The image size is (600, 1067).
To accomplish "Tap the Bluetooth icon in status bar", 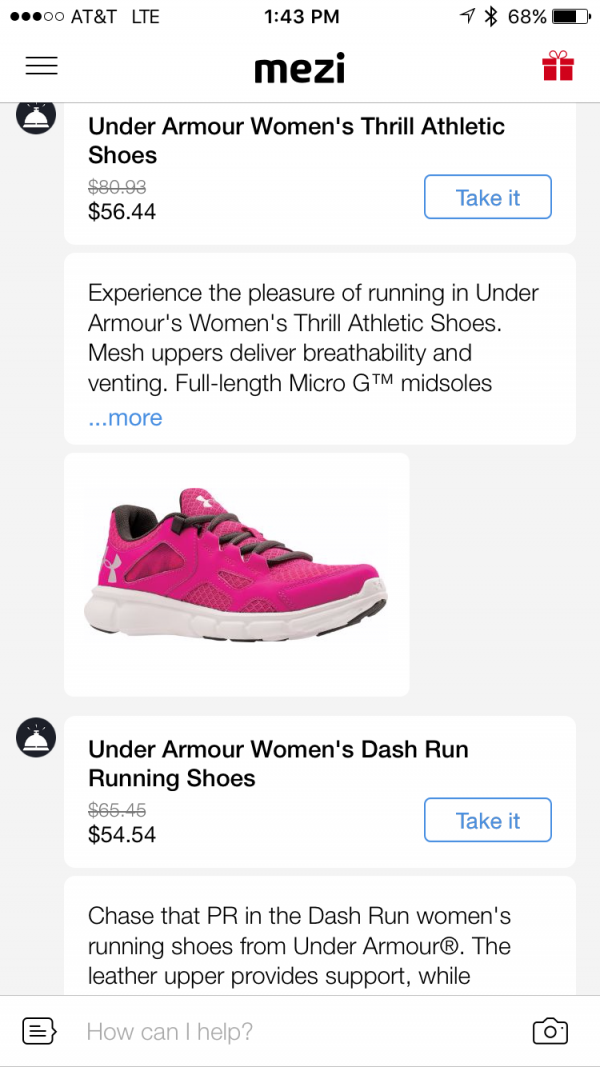I will tap(490, 16).
